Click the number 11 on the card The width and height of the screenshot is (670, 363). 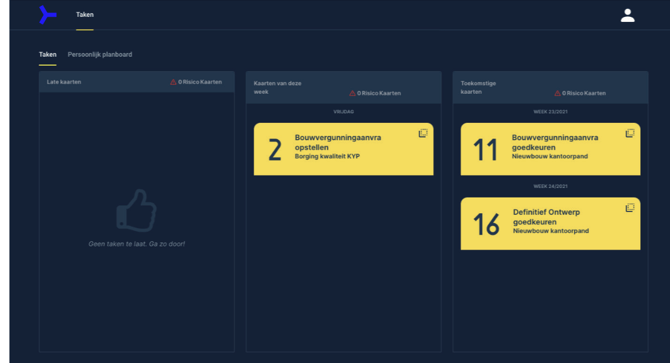tap(485, 150)
